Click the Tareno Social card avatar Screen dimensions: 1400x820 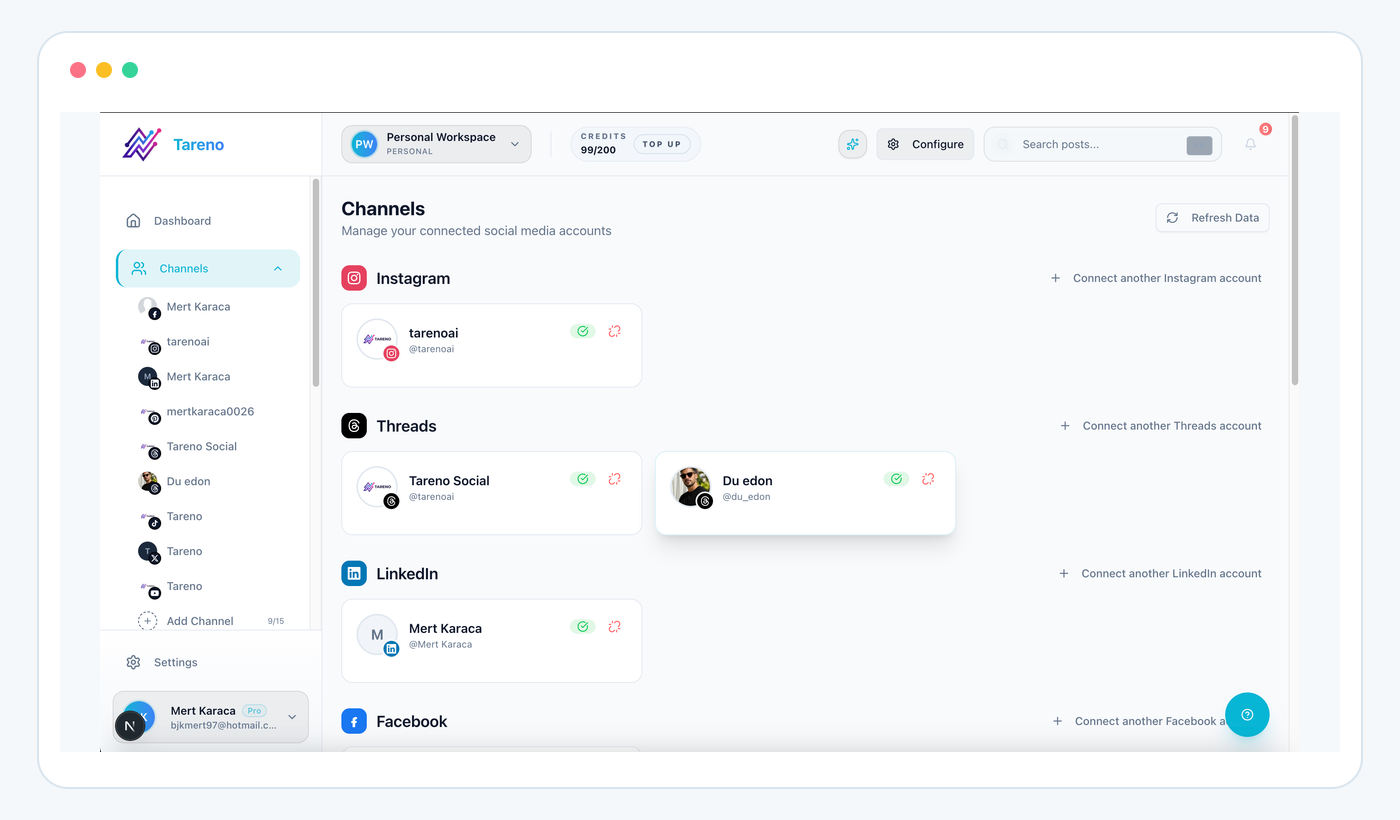coord(377,487)
